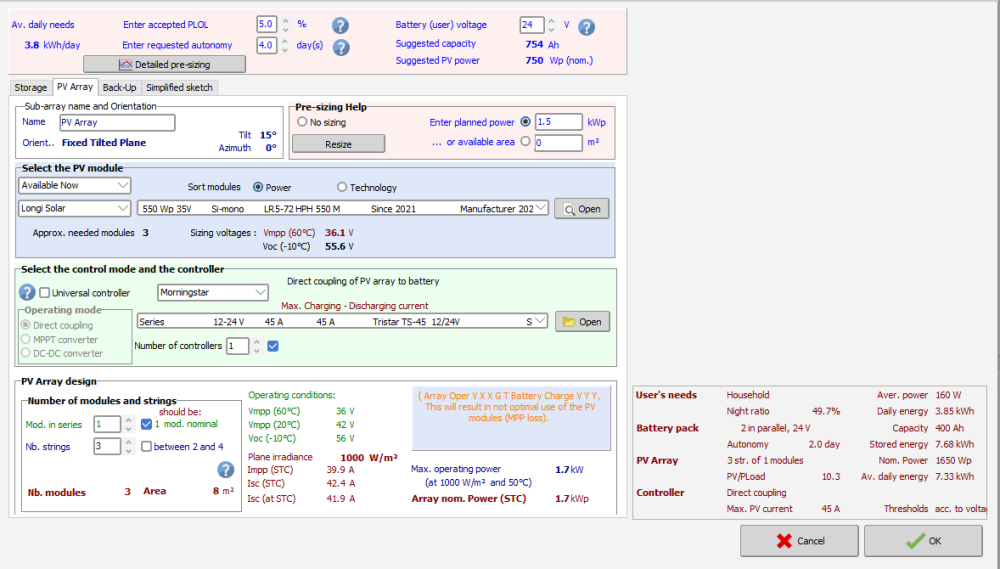1000x569 pixels.
Task: Switch to the Storage tab
Action: pyautogui.click(x=30, y=88)
